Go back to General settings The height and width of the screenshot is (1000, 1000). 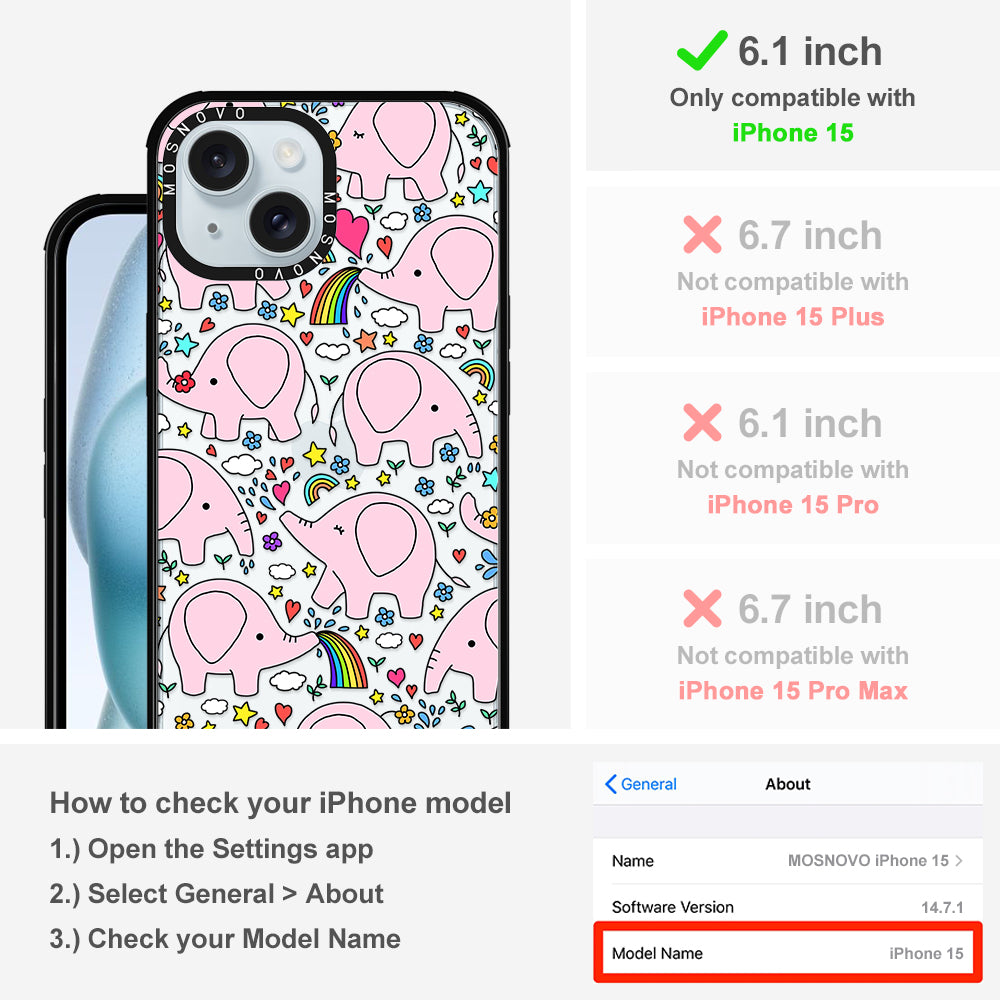click(641, 784)
